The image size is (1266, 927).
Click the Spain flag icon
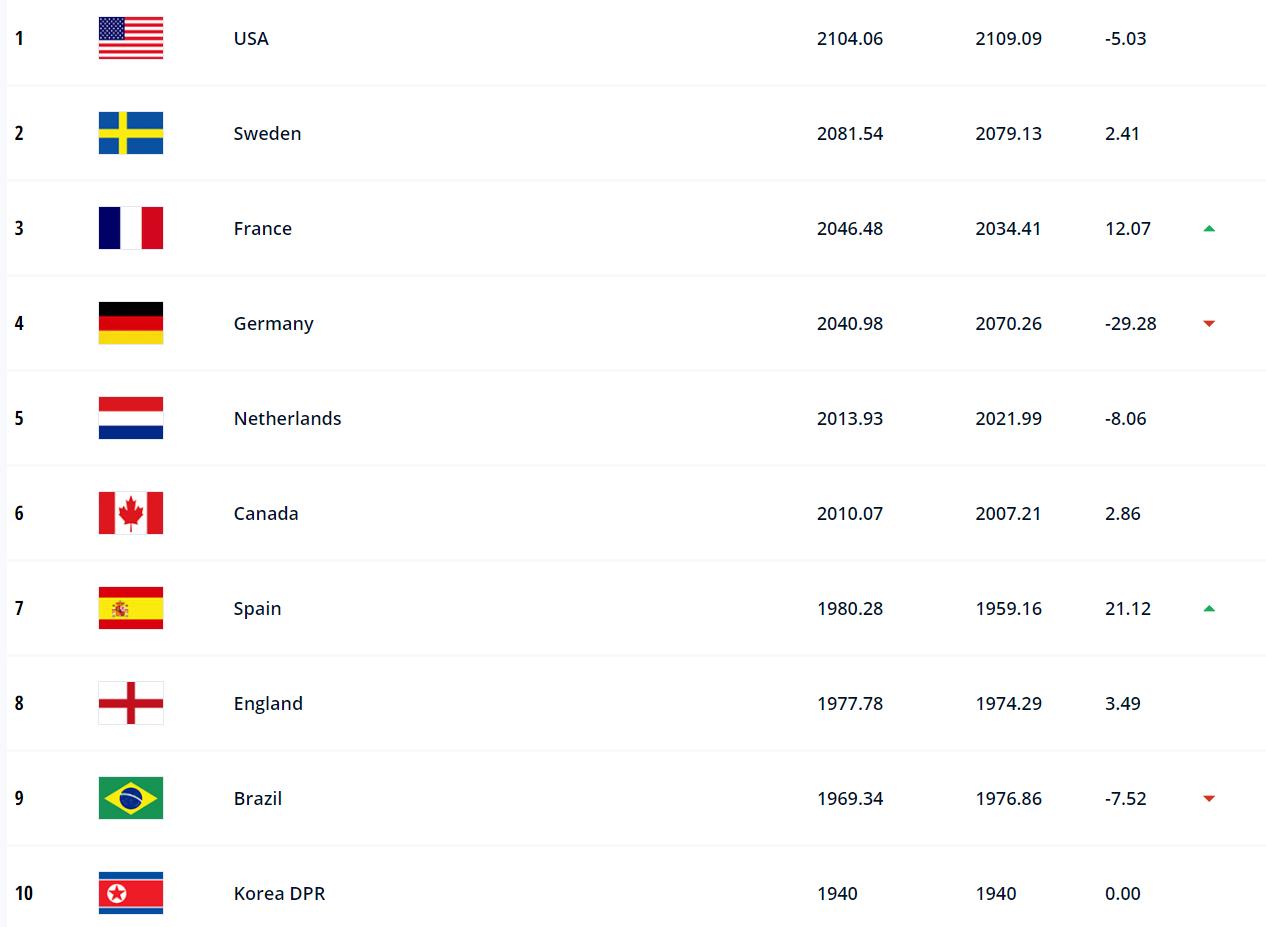131,608
